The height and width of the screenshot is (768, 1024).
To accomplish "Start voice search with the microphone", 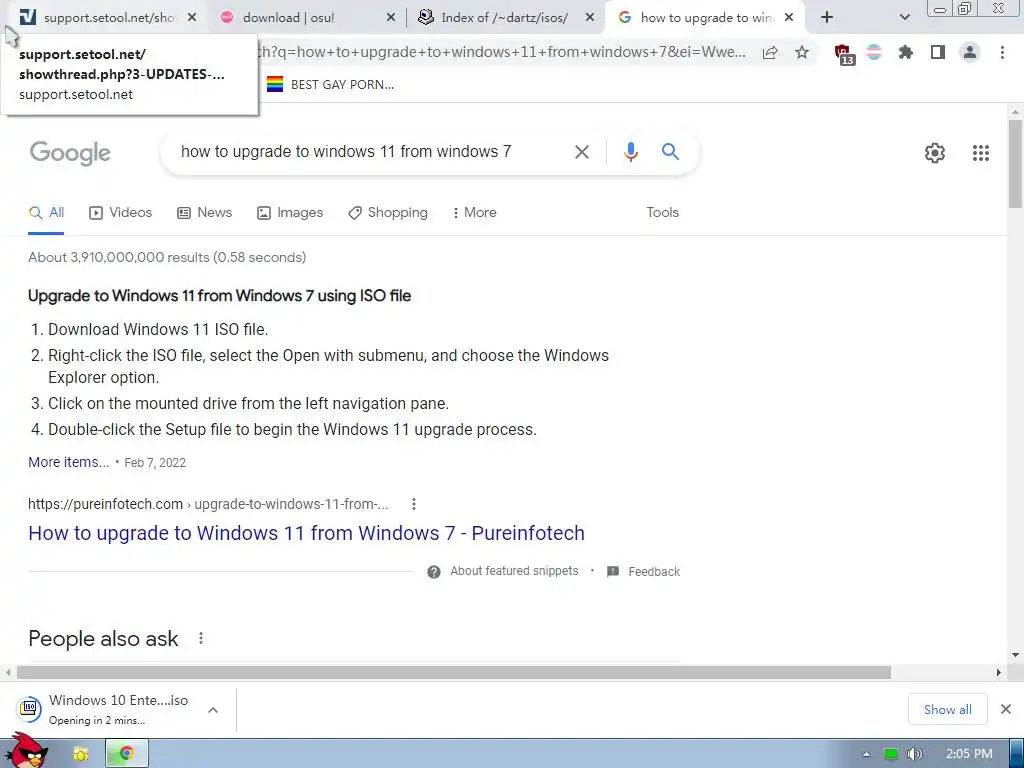I will (630, 152).
